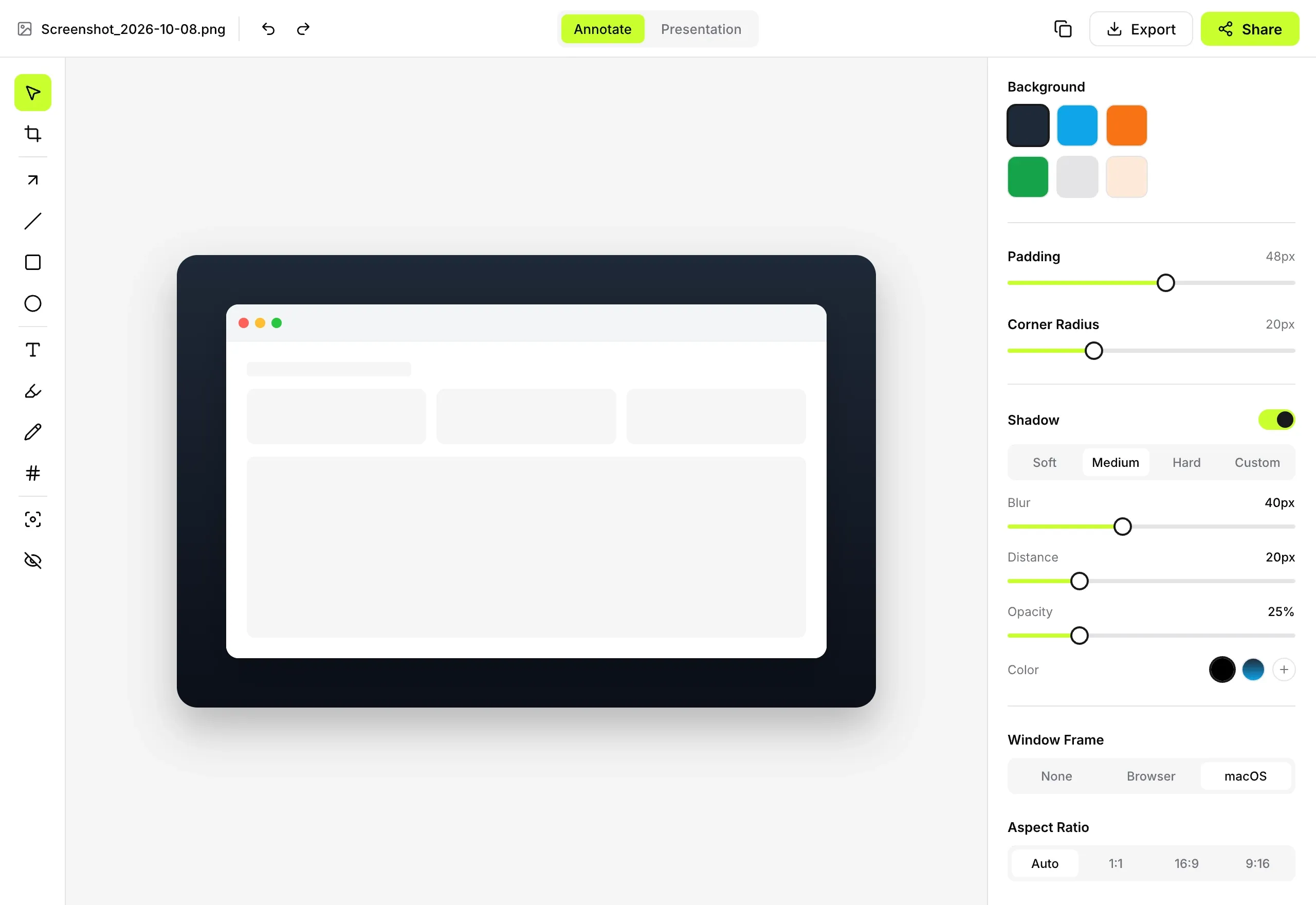
Task: Click the Blur slider handle
Action: [1122, 527]
